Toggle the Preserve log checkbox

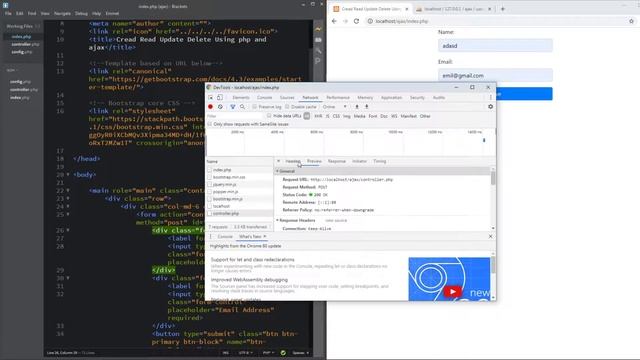254,107
